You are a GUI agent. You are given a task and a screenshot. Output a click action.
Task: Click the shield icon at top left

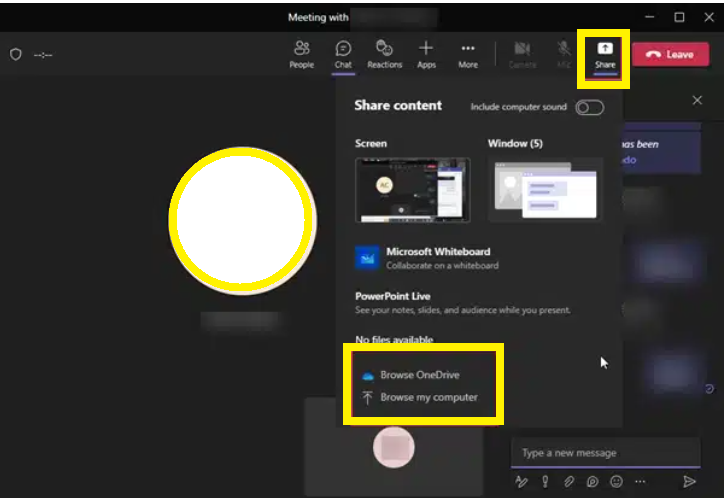(15, 55)
